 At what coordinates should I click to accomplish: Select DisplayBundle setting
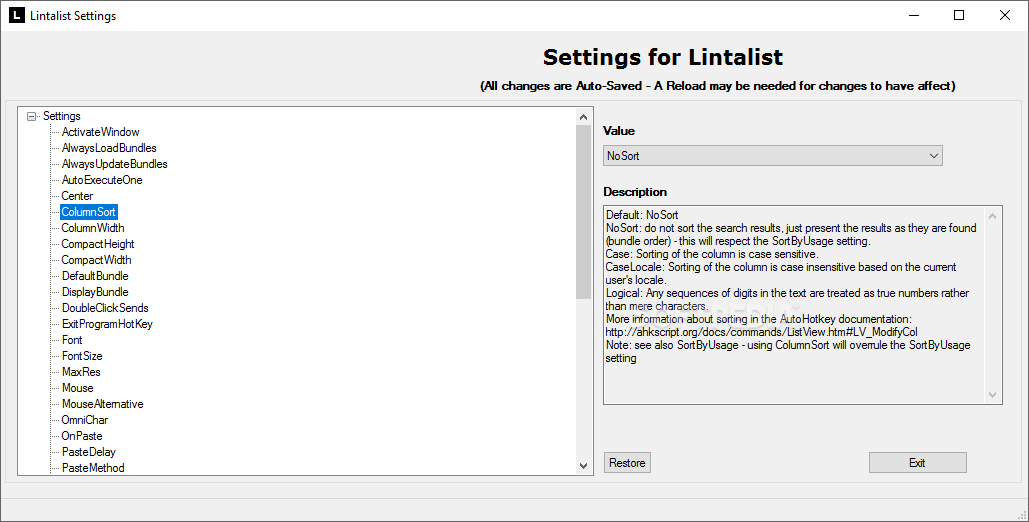tap(95, 292)
